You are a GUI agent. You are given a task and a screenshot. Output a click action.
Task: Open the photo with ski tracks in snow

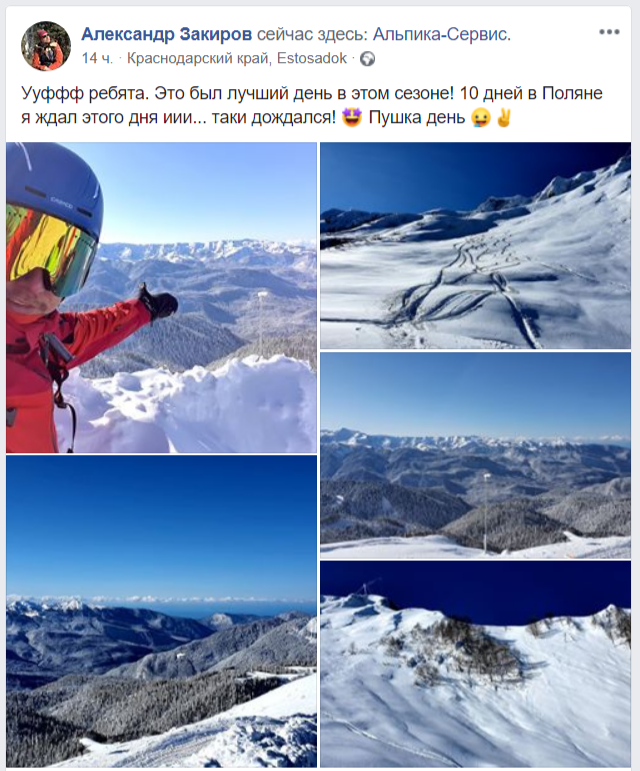pos(475,245)
